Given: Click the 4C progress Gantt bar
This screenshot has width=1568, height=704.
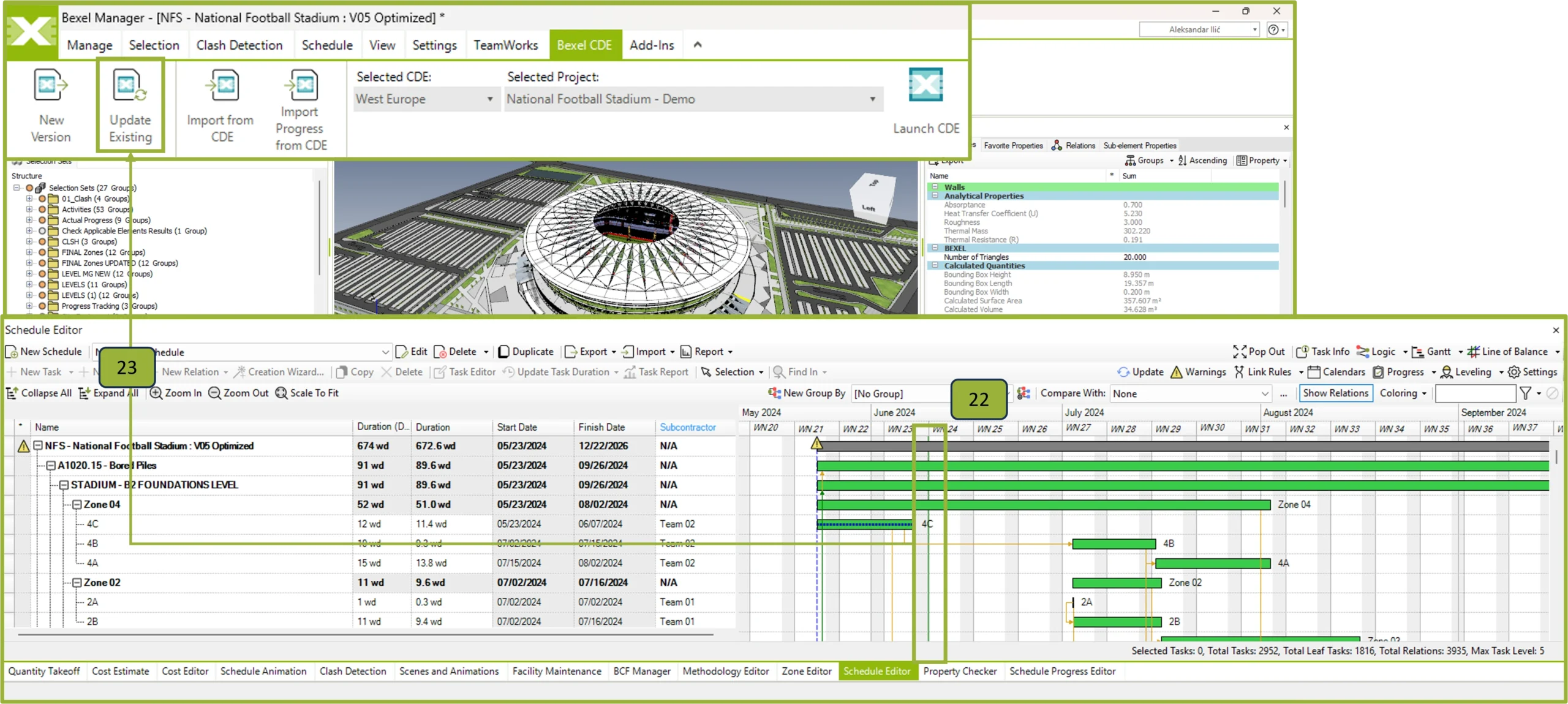Looking at the screenshot, I should click(864, 524).
